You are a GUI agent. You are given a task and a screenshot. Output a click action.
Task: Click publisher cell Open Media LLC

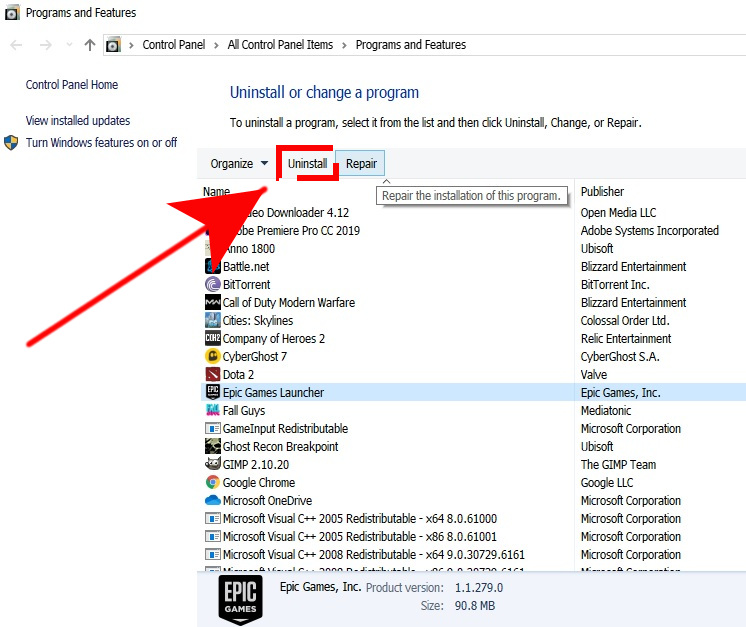tap(618, 212)
